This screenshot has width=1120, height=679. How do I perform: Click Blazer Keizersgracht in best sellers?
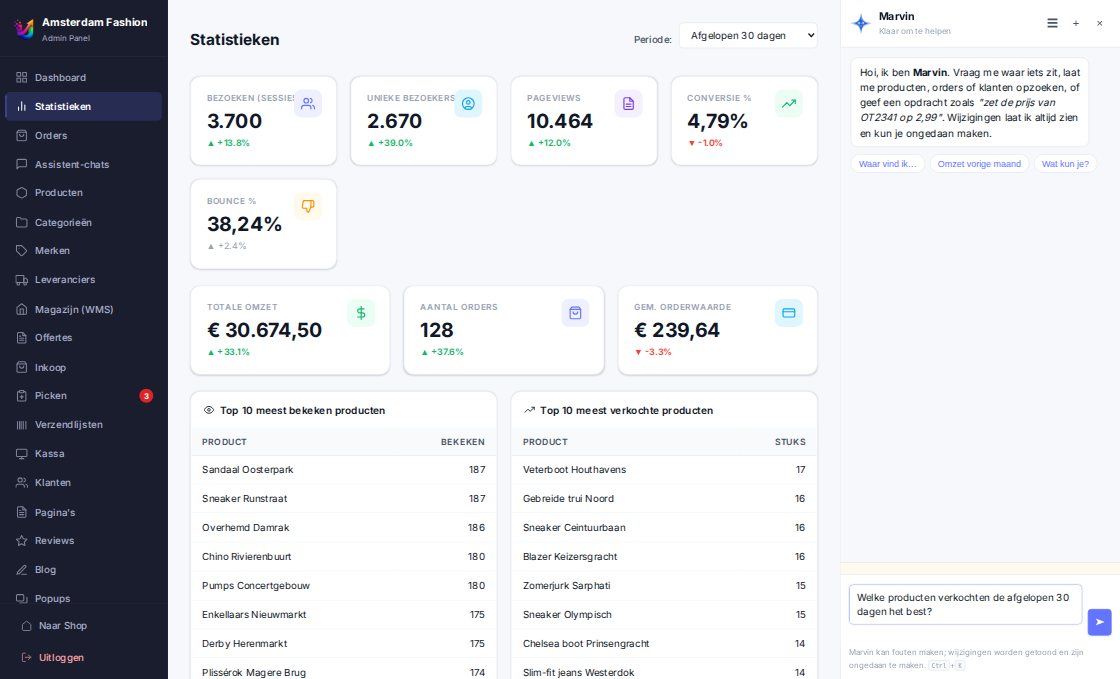pyautogui.click(x=570, y=557)
